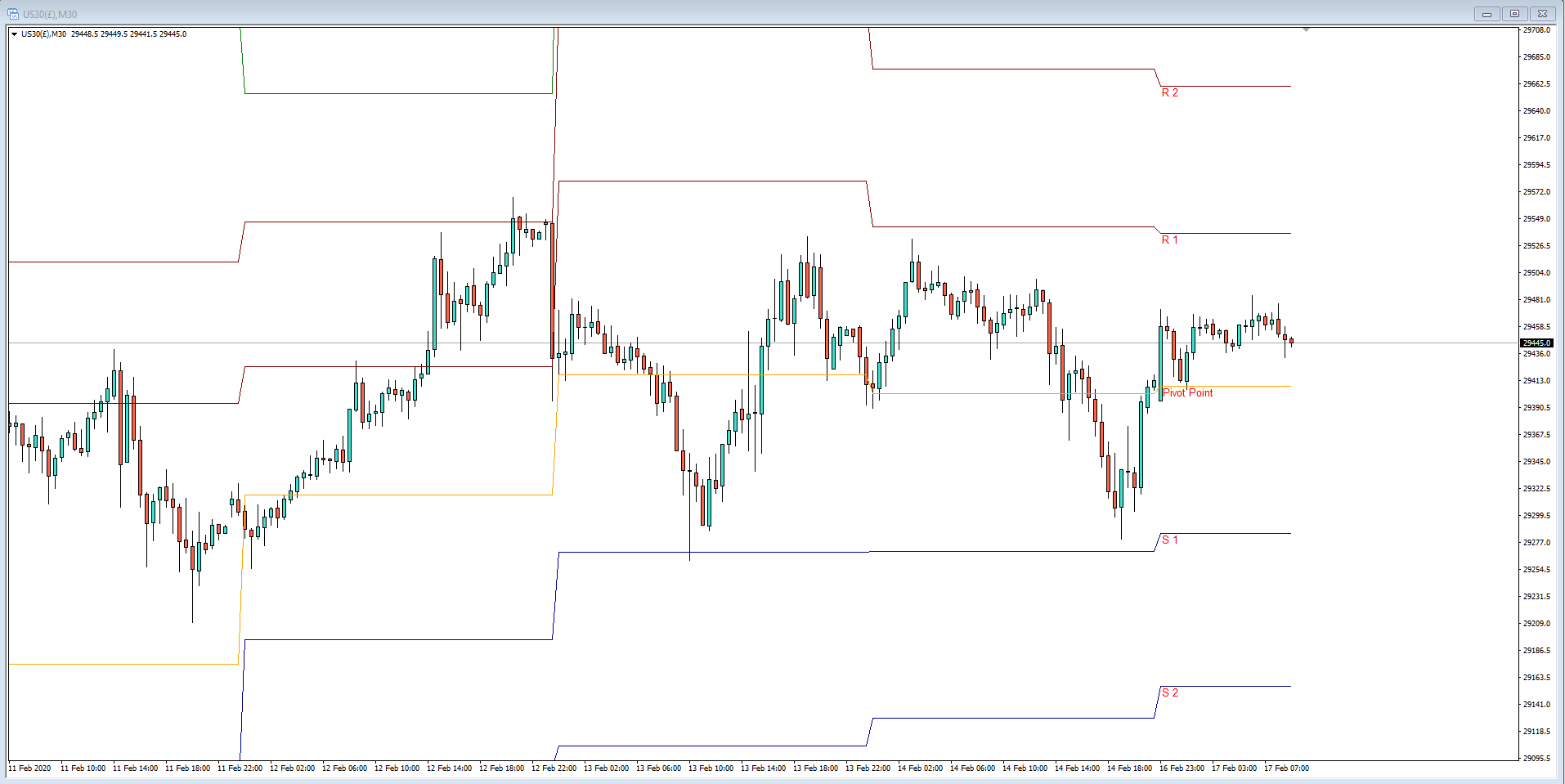1565x784 pixels.
Task: Click the 29118.5 price scale label
Action: click(x=1536, y=732)
